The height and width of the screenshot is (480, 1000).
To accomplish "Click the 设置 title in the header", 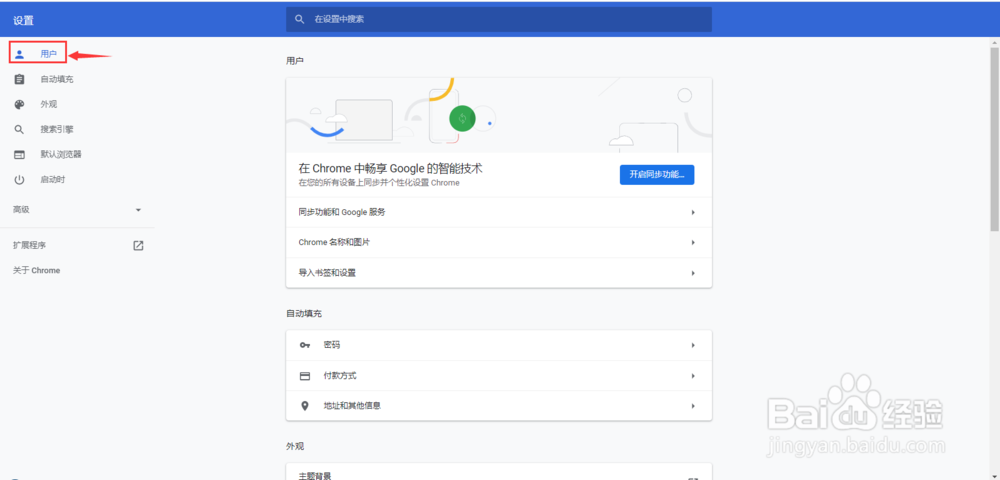I will [23, 20].
